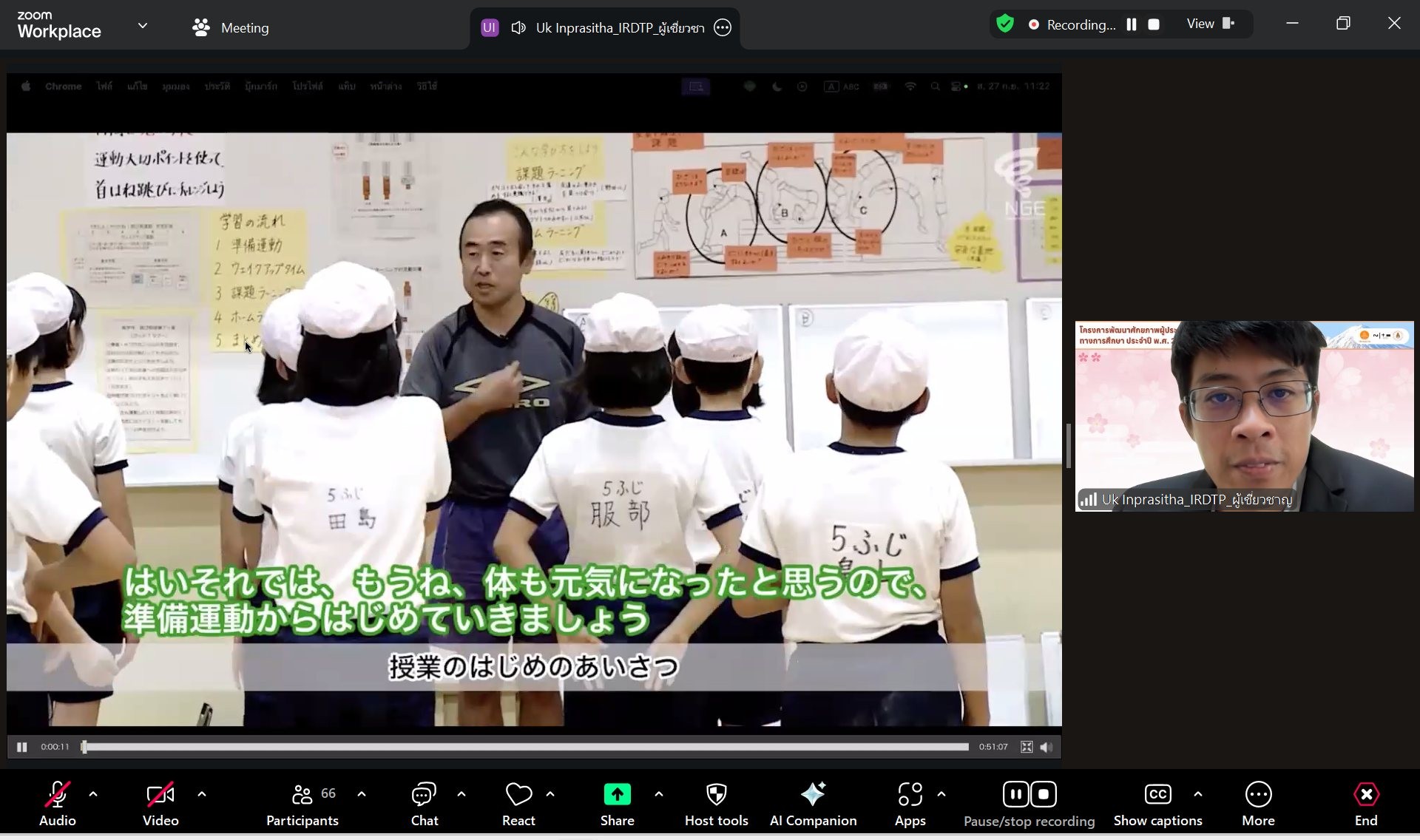The height and width of the screenshot is (840, 1420).
Task: Toggle Show captions CC button
Action: point(1157,803)
